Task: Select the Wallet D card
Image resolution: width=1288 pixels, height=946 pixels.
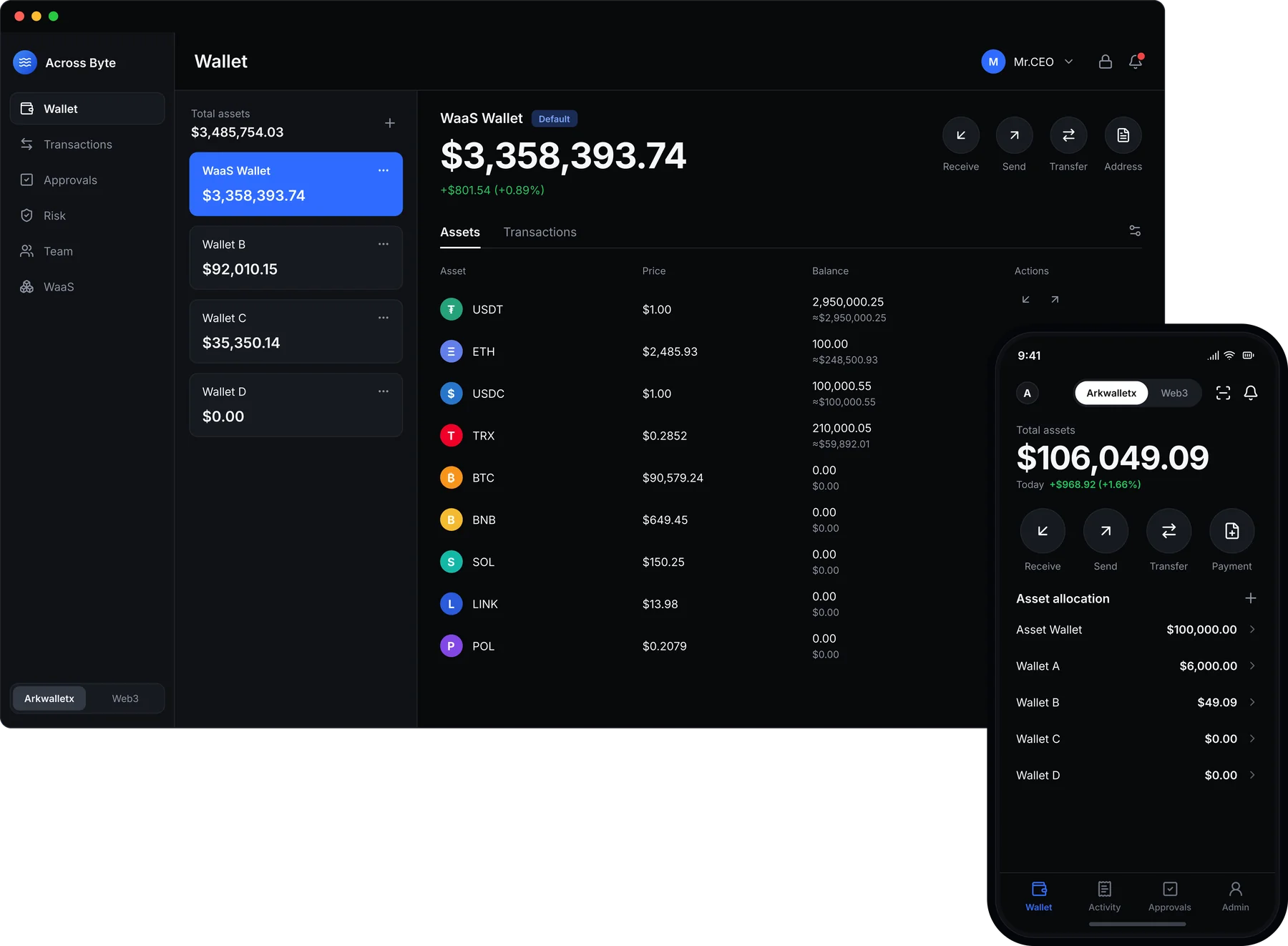Action: click(x=296, y=405)
